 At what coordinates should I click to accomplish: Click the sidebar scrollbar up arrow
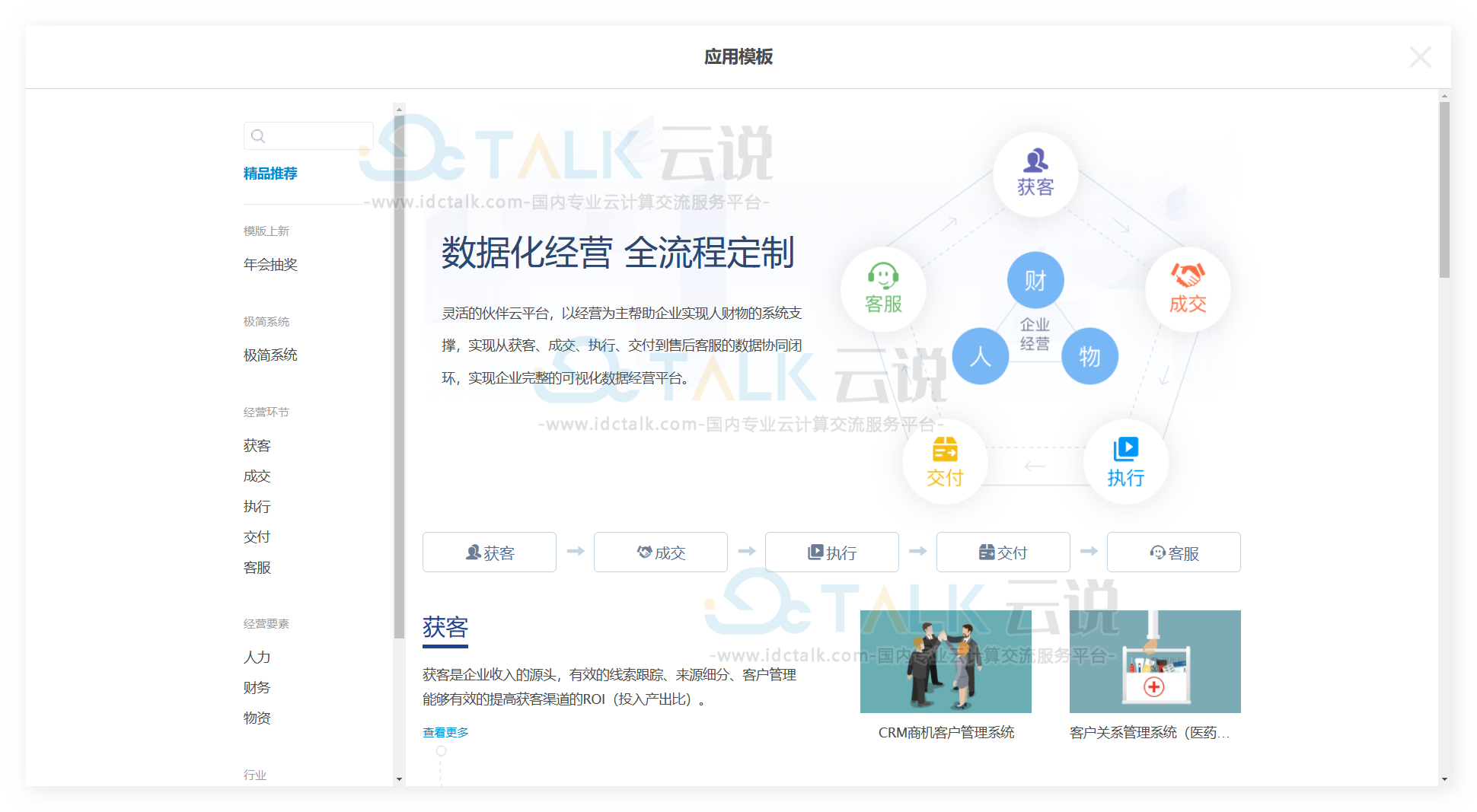(x=399, y=110)
